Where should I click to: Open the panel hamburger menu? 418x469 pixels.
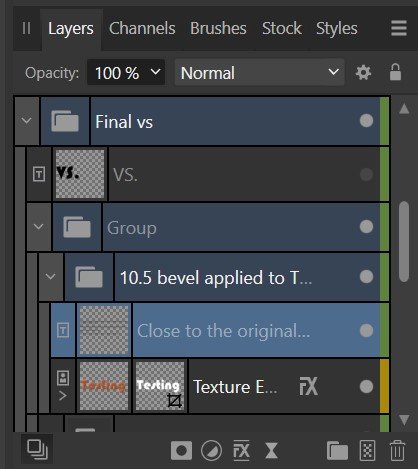click(399, 28)
